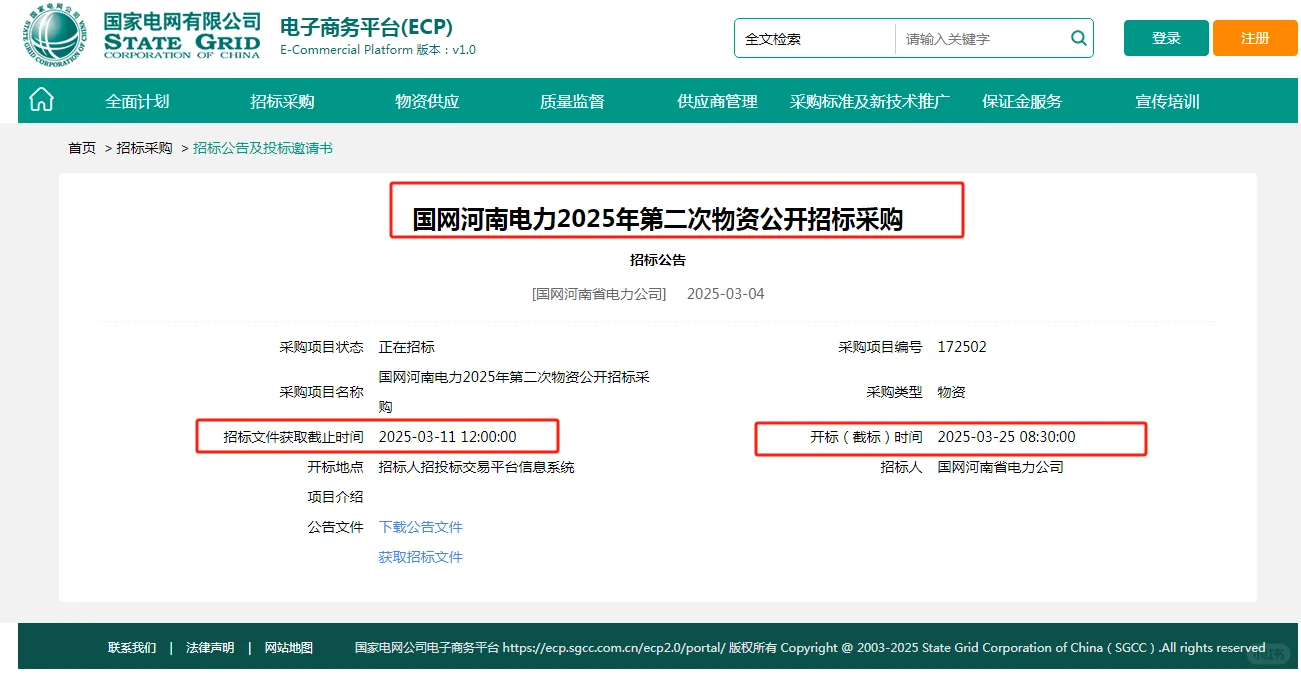Click the 电子商务平台(ECP) heading
Viewport: 1301px width, 675px height.
[x=366, y=26]
